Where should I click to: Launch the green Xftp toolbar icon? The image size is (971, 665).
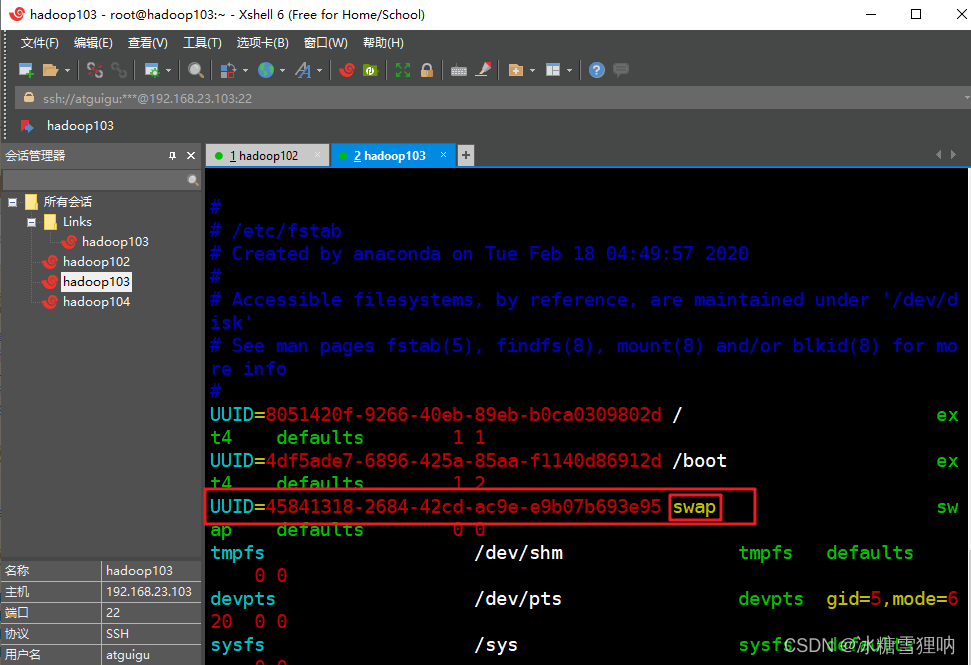tap(370, 70)
